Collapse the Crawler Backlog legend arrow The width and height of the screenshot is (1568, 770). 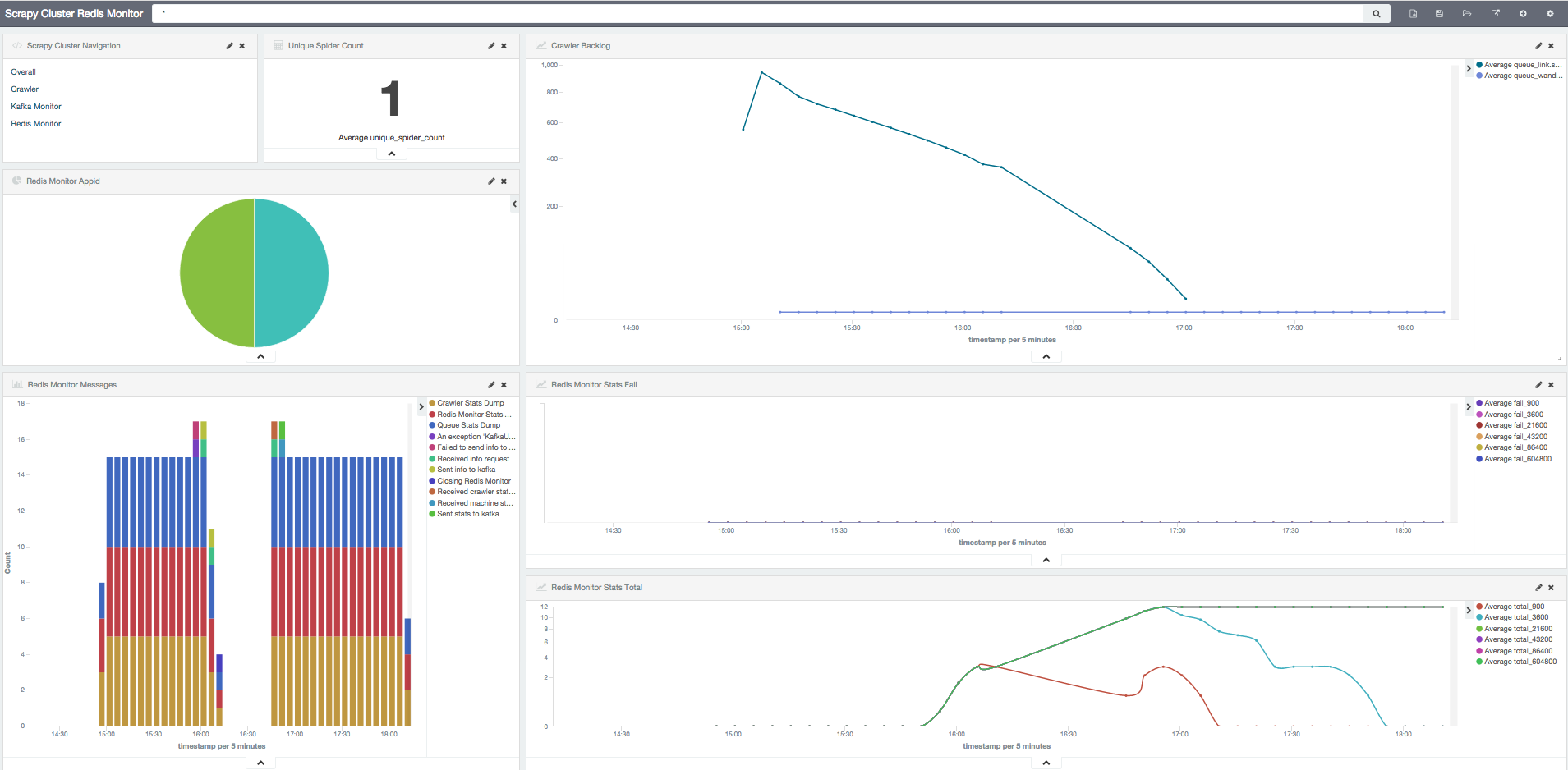[x=1469, y=68]
